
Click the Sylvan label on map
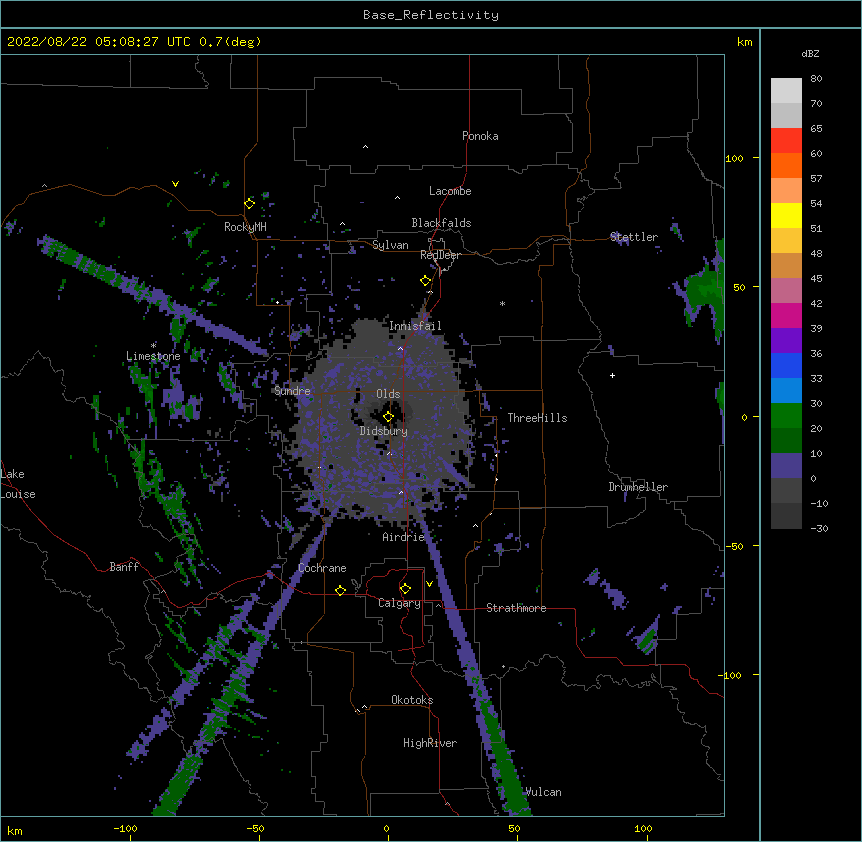(x=390, y=245)
